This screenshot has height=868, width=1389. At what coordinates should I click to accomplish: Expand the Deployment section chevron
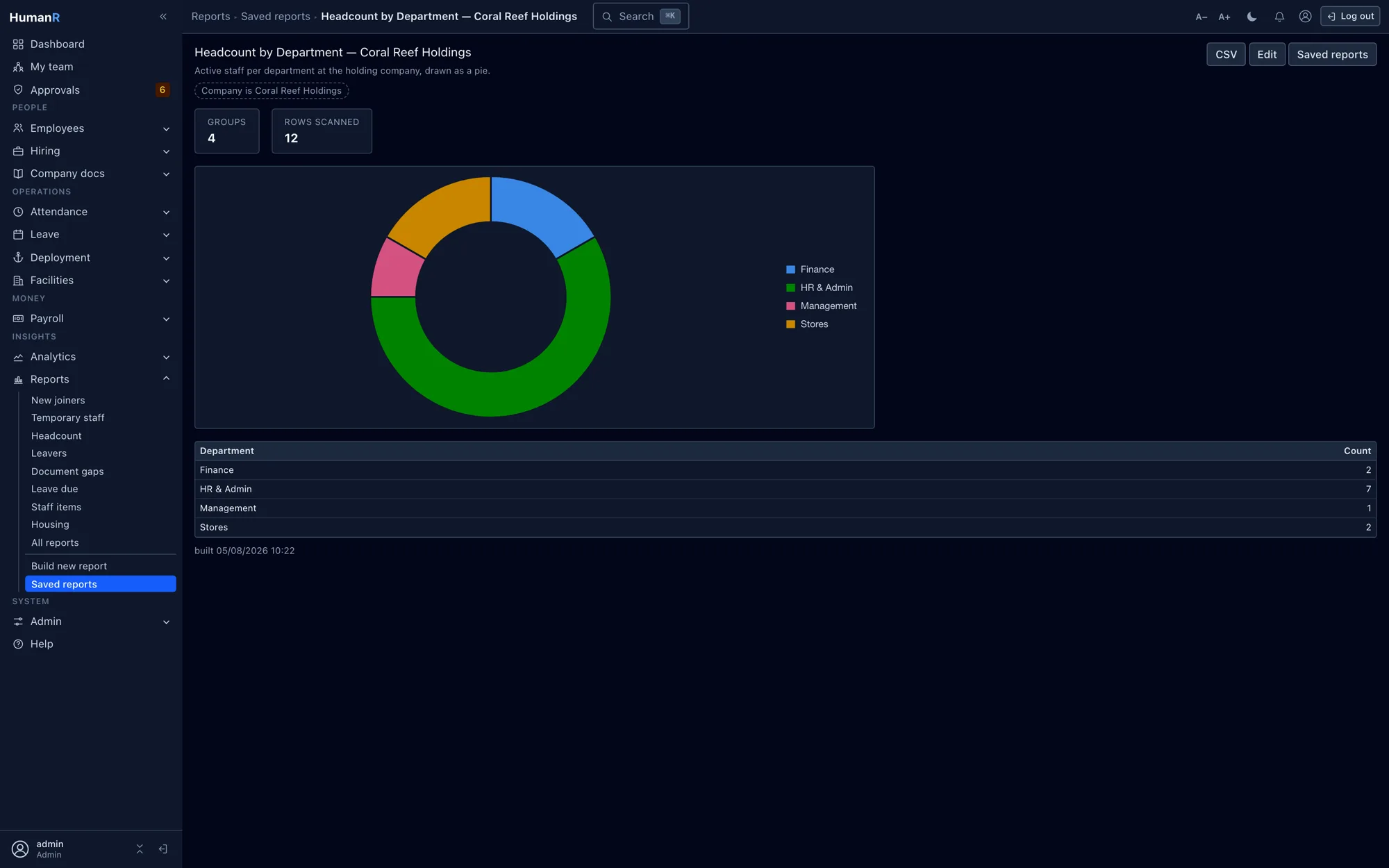click(x=166, y=258)
